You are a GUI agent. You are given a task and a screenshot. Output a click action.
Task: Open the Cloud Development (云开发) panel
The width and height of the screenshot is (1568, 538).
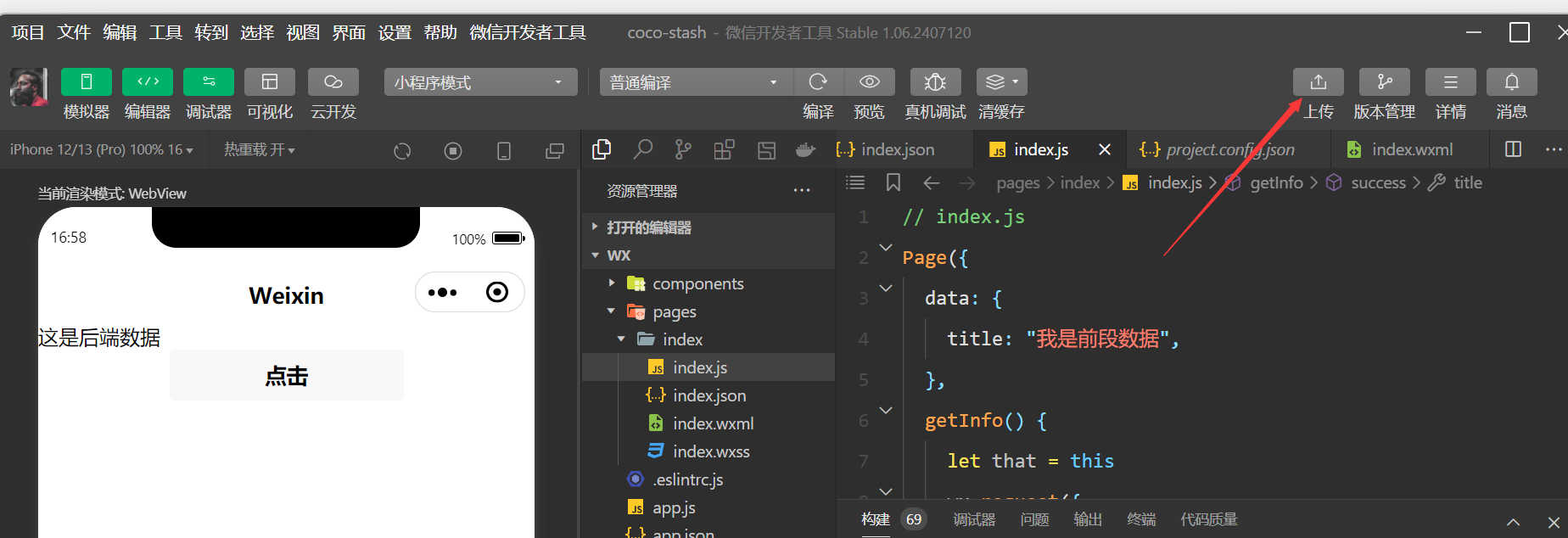point(333,82)
